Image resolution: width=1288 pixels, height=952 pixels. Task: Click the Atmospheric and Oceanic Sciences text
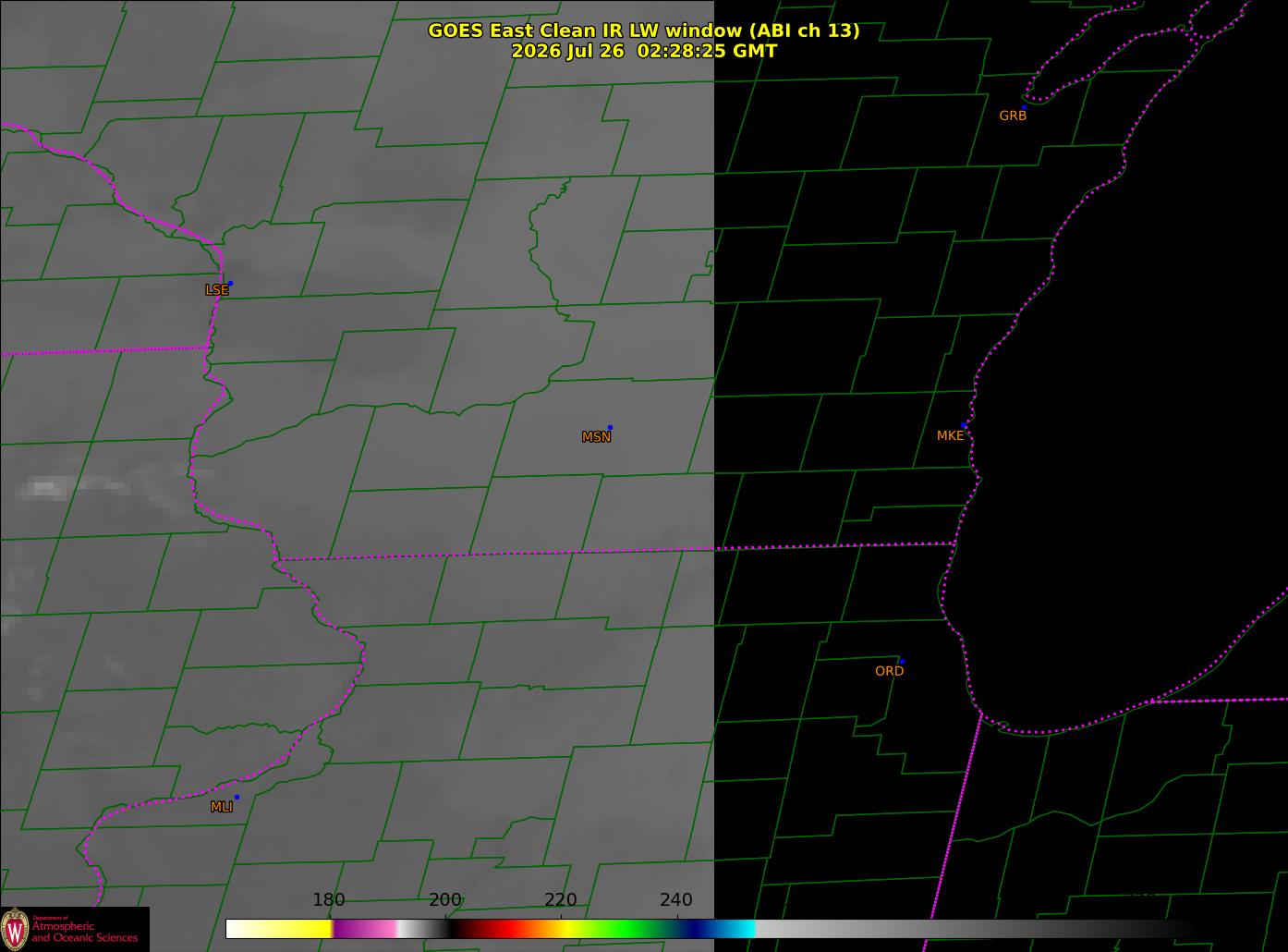(85, 932)
